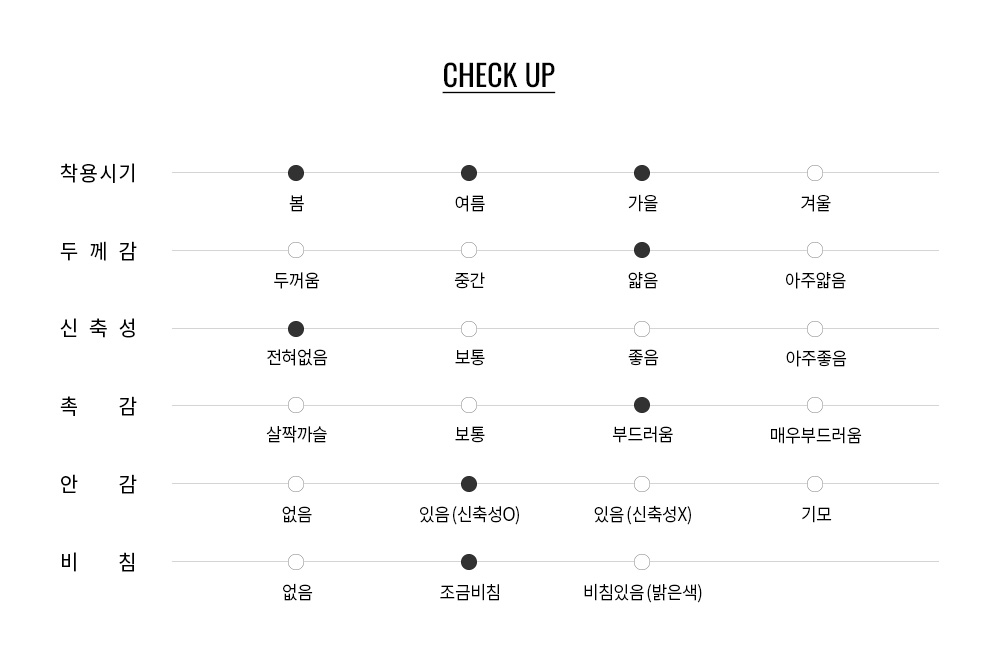Select the 아주얇음 thickness dot
The width and height of the screenshot is (1000, 661).
(814, 250)
